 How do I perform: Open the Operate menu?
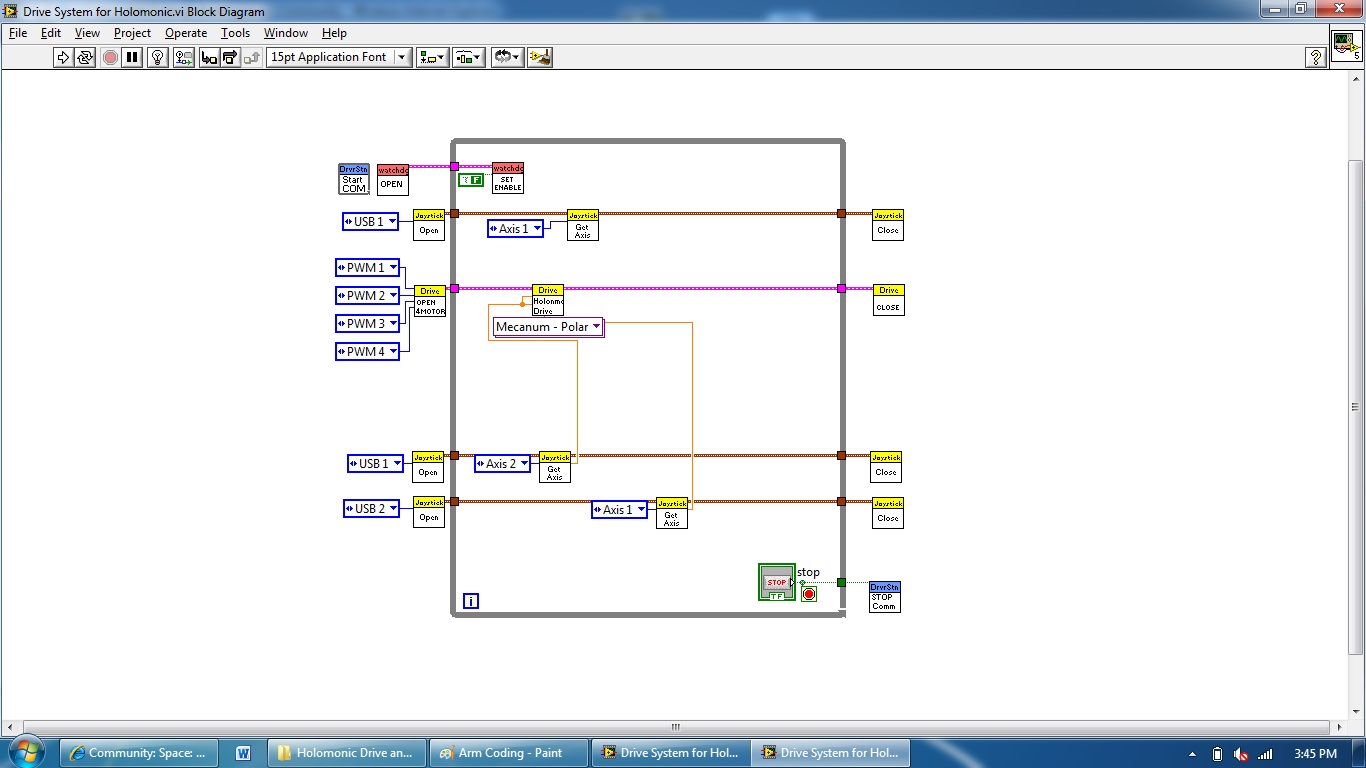pos(185,33)
